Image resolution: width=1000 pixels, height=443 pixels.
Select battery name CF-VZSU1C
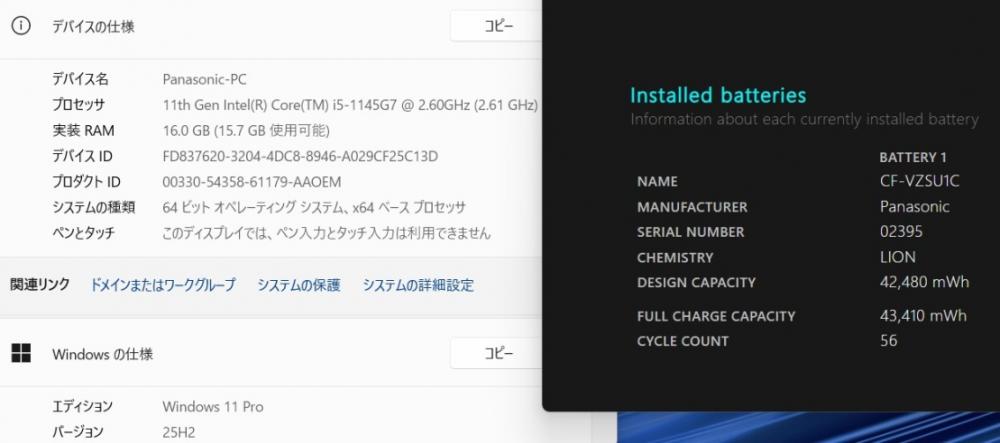[x=919, y=182]
